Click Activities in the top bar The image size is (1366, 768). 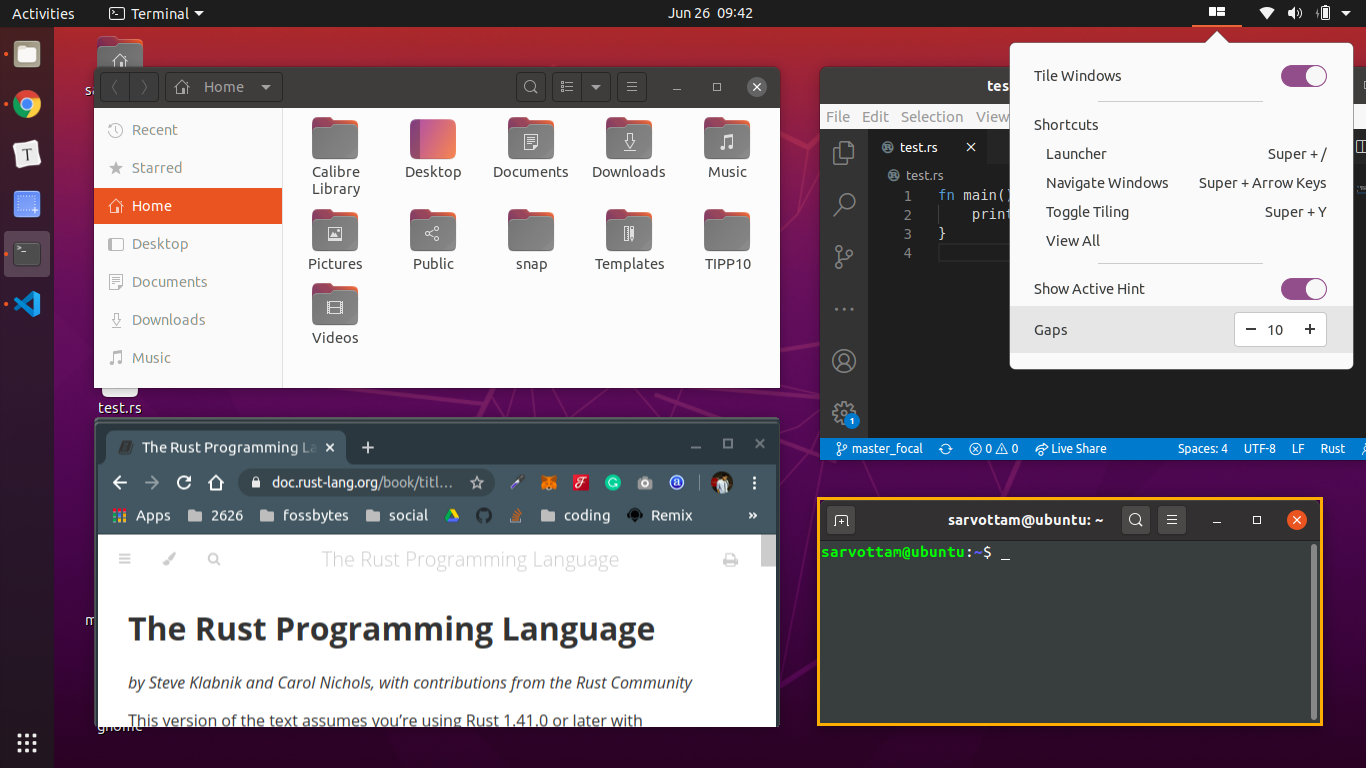(43, 13)
